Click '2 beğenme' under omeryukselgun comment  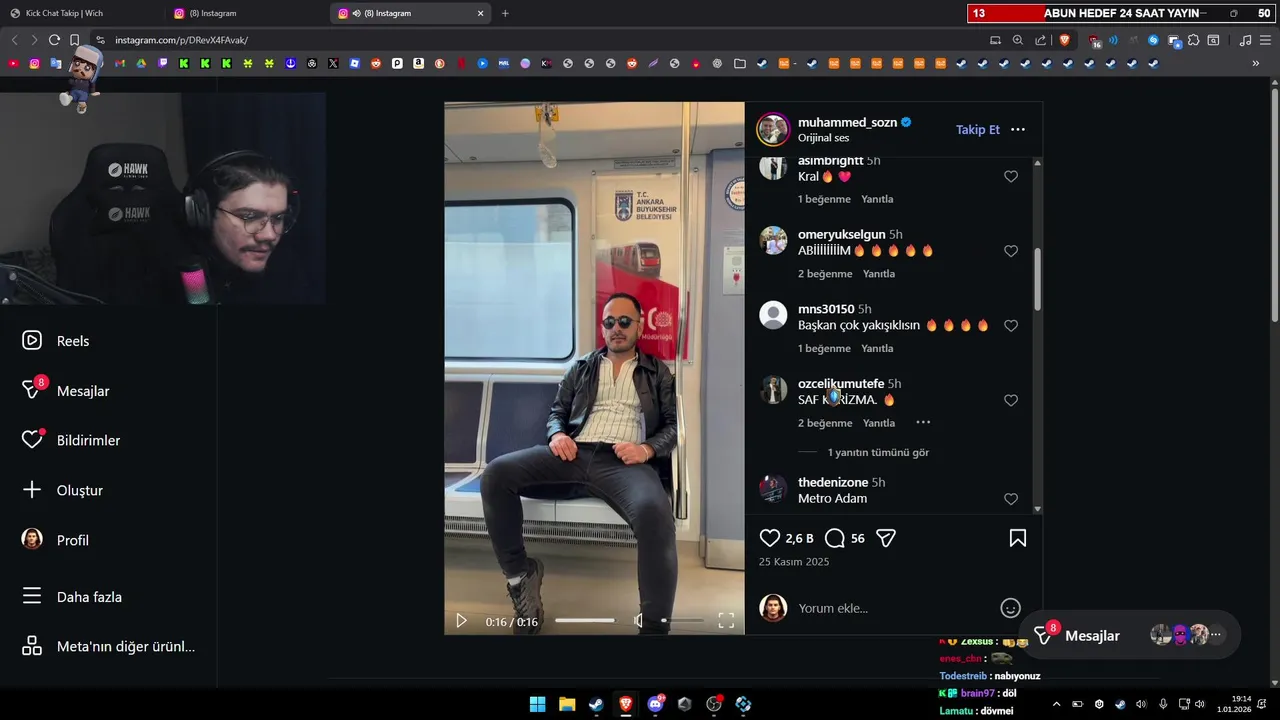(x=825, y=274)
